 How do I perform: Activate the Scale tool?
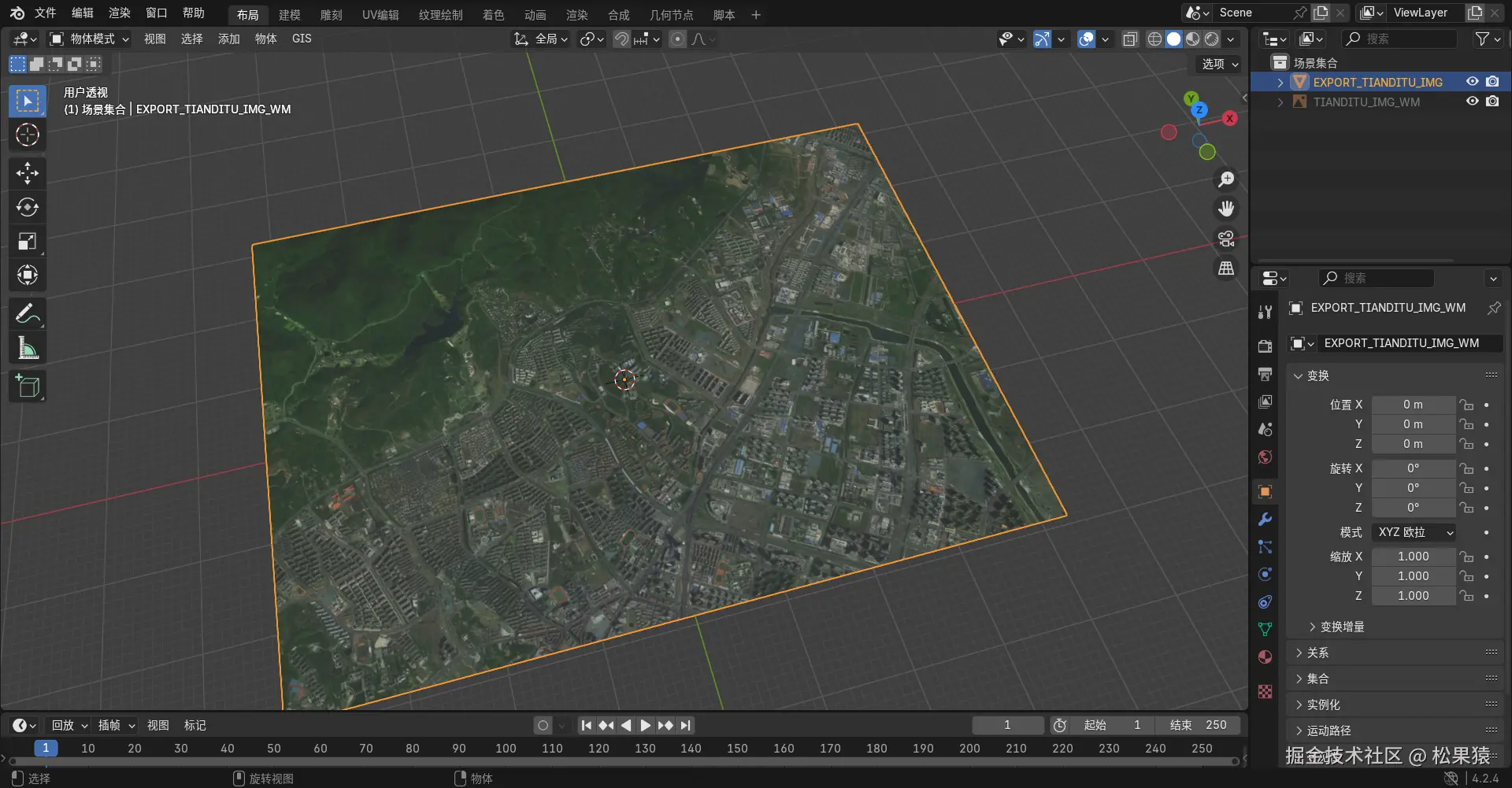[x=28, y=241]
